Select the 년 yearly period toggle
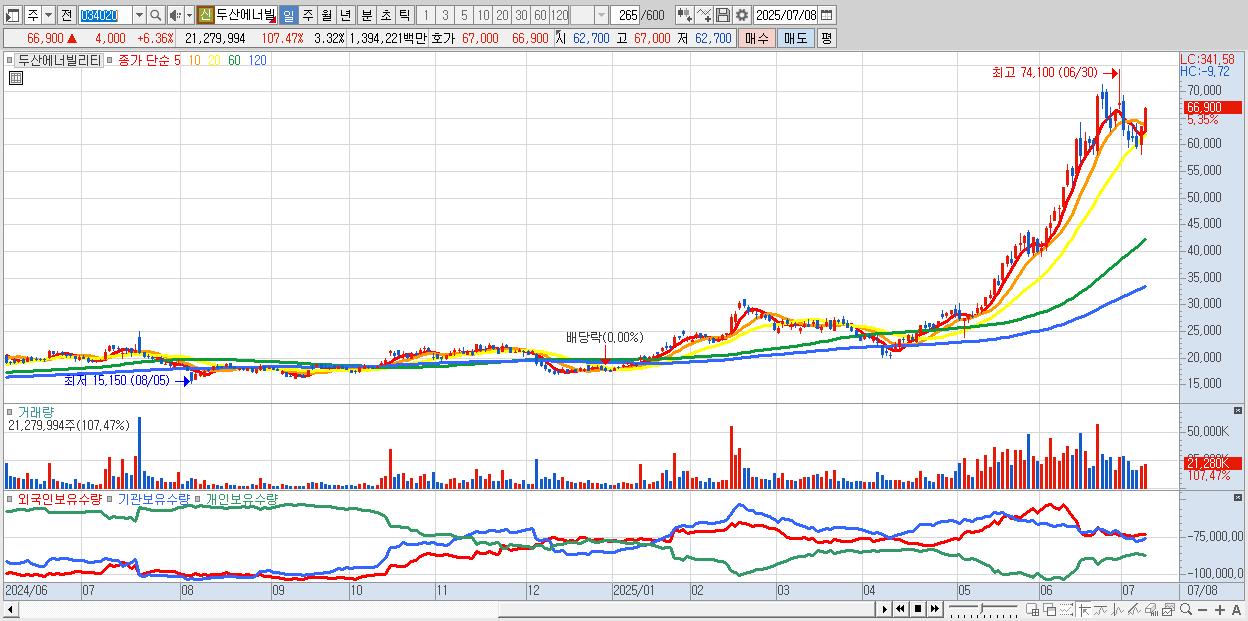Viewport: 1248px width, 621px height. pos(345,15)
